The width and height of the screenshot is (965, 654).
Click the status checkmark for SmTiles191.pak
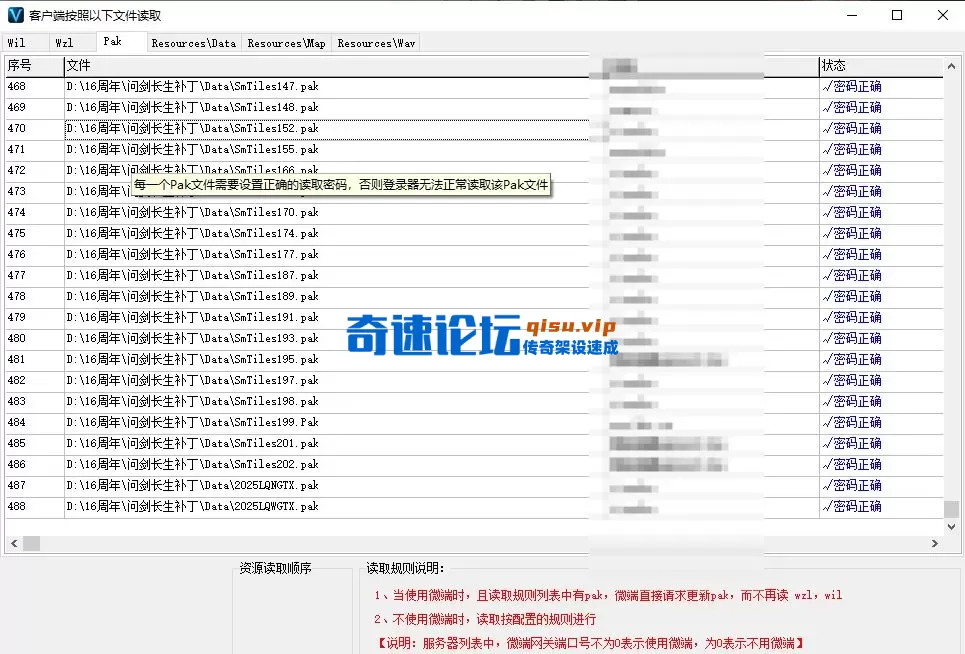(x=850, y=317)
